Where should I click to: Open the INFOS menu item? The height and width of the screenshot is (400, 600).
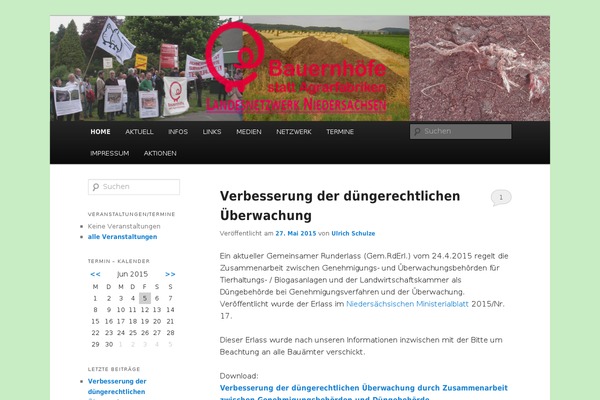coord(178,132)
